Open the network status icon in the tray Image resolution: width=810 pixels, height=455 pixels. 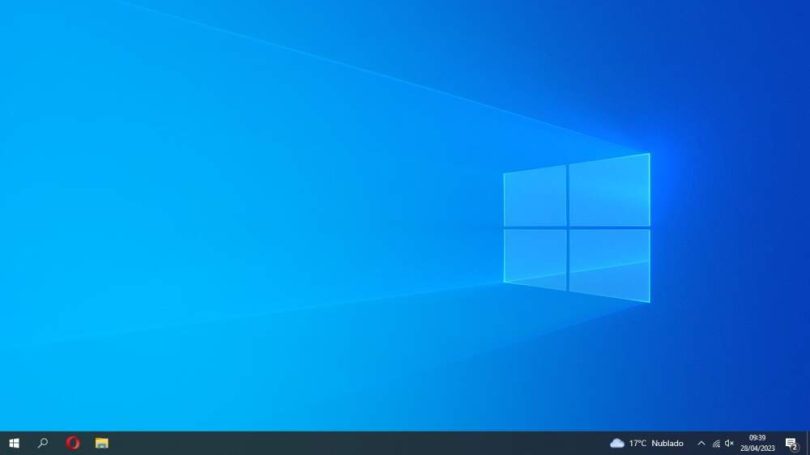click(715, 443)
